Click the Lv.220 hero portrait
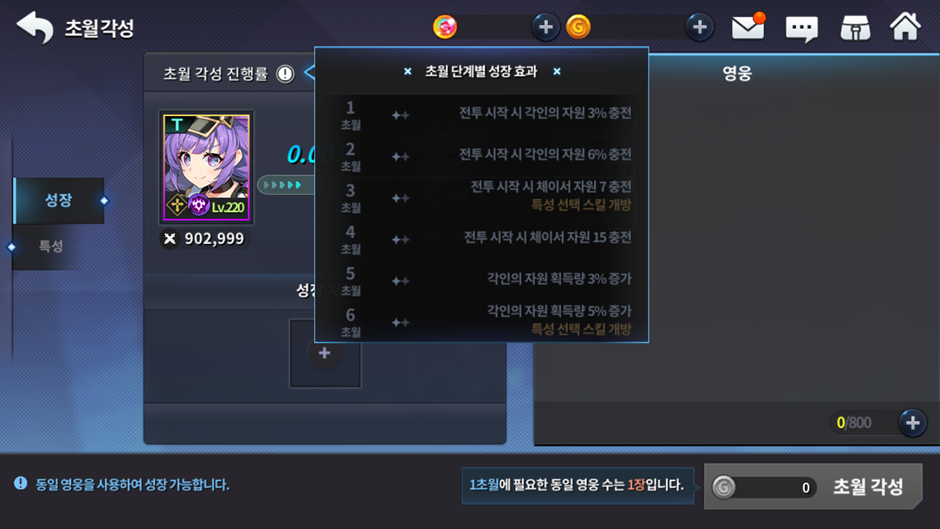Screen dimensions: 940x529 [206, 168]
